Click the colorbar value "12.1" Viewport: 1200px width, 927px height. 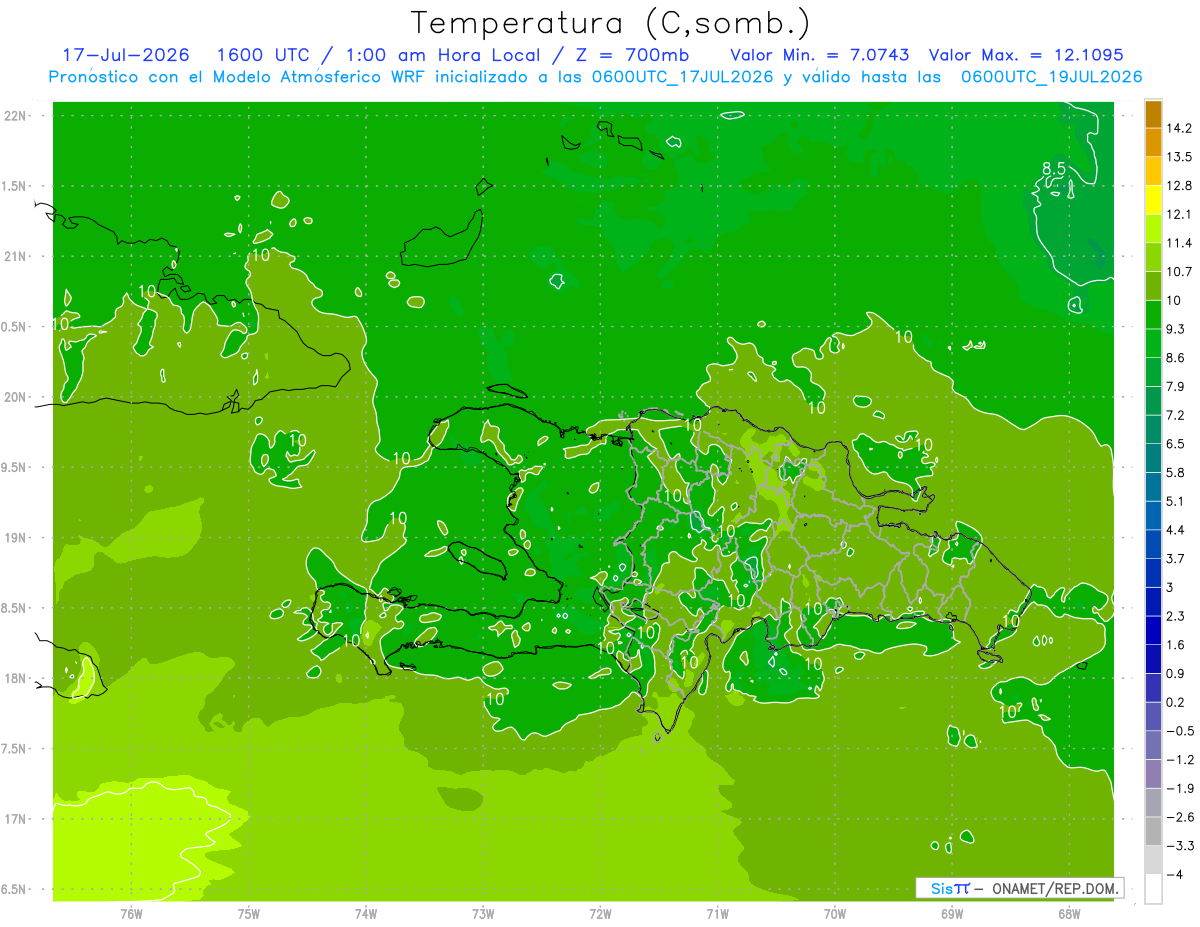pyautogui.click(x=1180, y=214)
